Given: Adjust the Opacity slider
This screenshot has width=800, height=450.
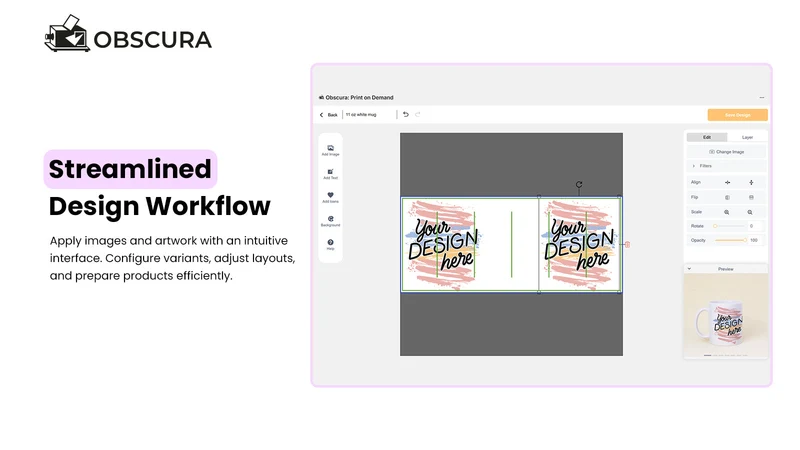Looking at the screenshot, I should [730, 240].
